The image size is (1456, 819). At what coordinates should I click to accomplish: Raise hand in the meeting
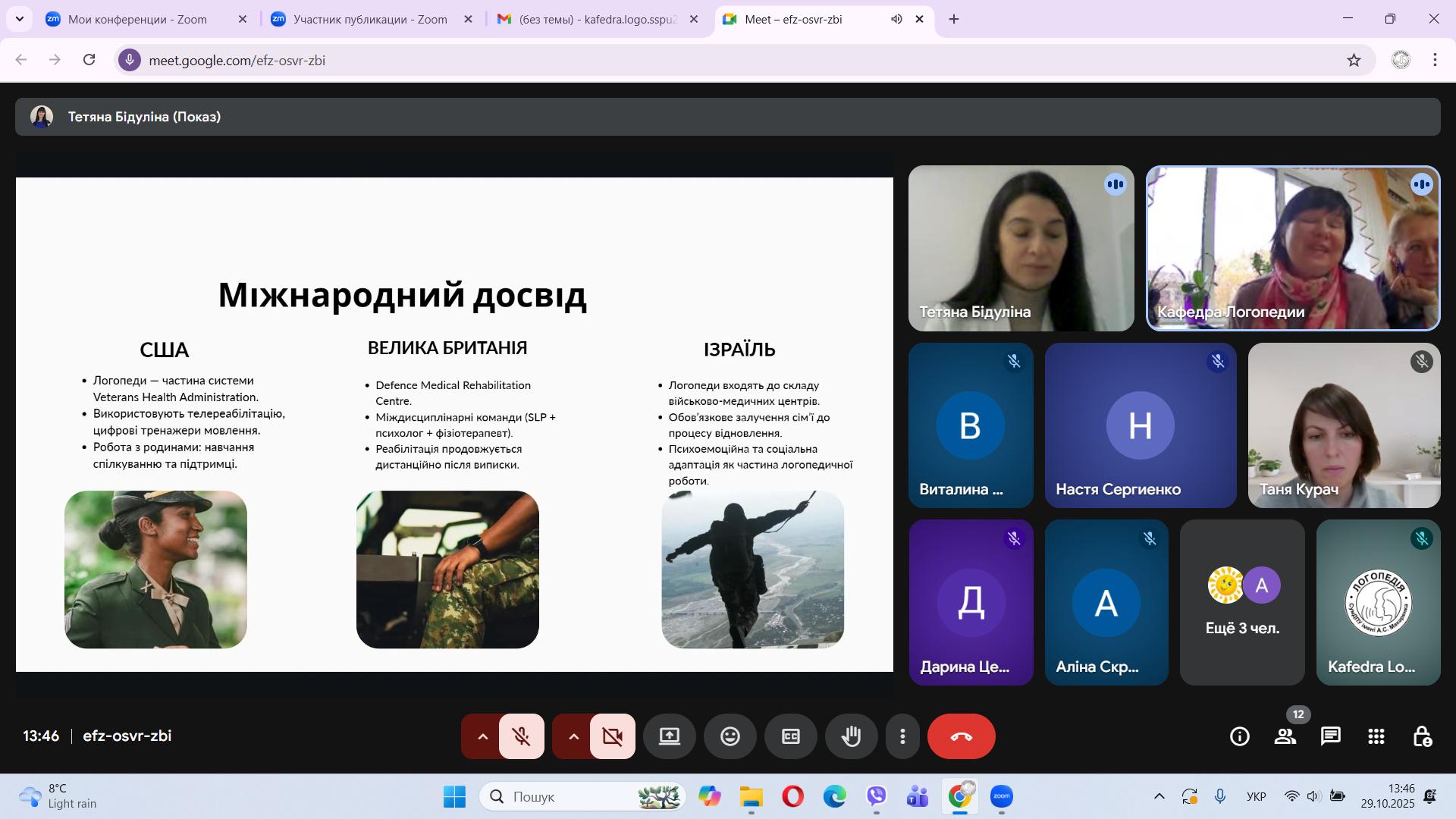click(851, 736)
